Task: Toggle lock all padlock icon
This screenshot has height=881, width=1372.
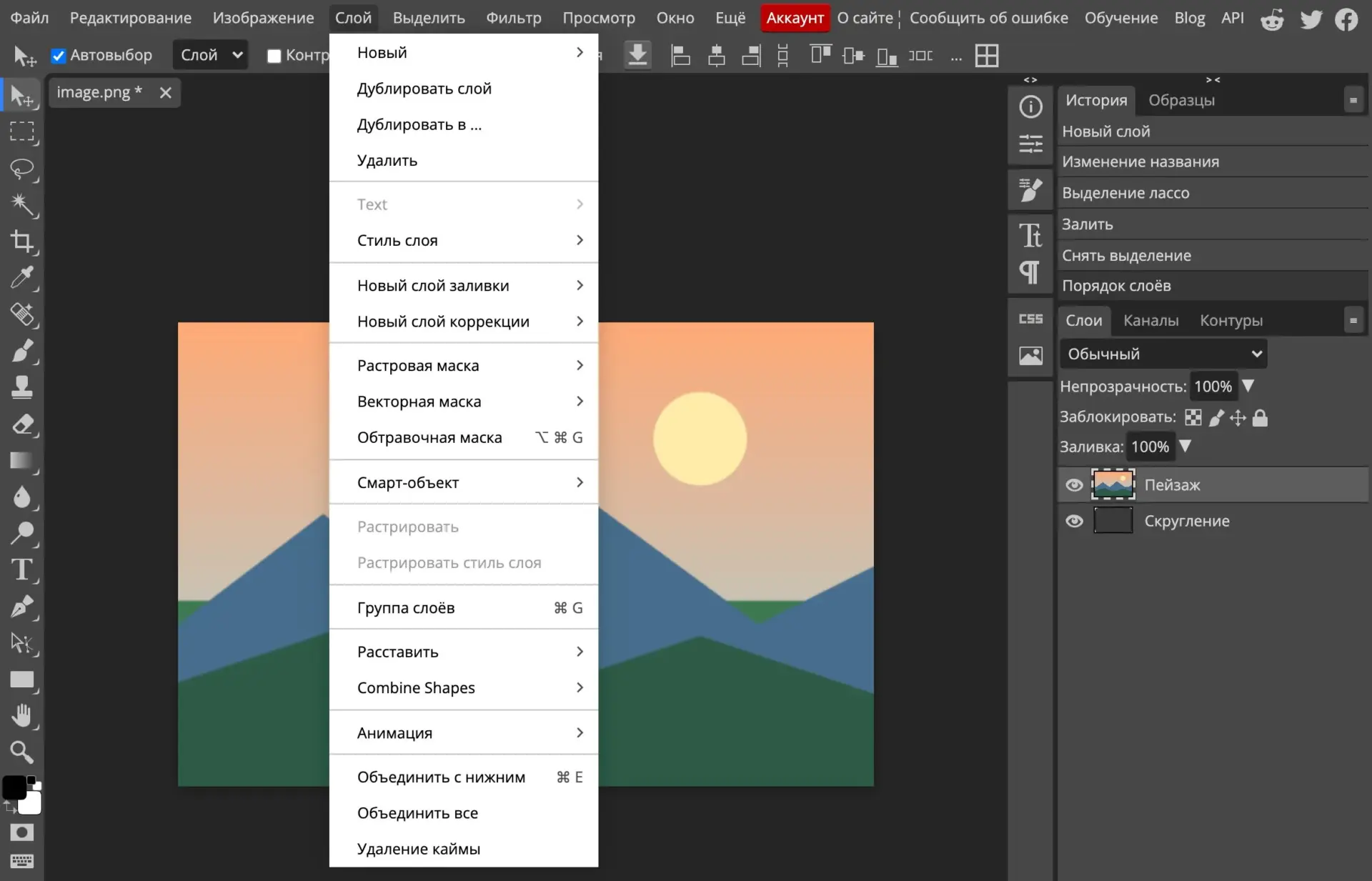Action: pos(1260,417)
